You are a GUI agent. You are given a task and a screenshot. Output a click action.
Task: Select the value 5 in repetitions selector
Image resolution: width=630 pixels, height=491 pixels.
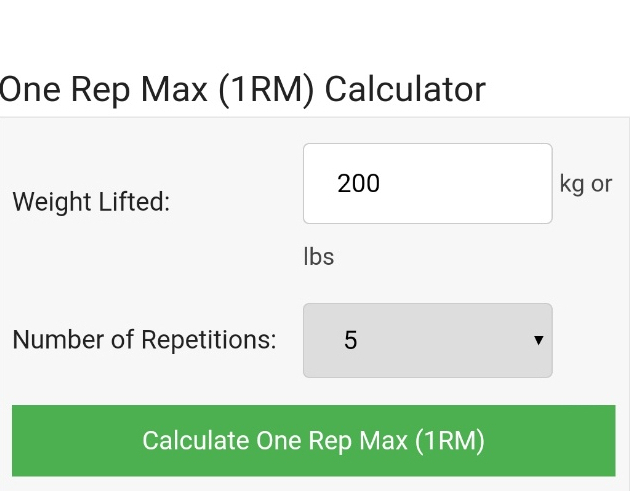coord(350,340)
